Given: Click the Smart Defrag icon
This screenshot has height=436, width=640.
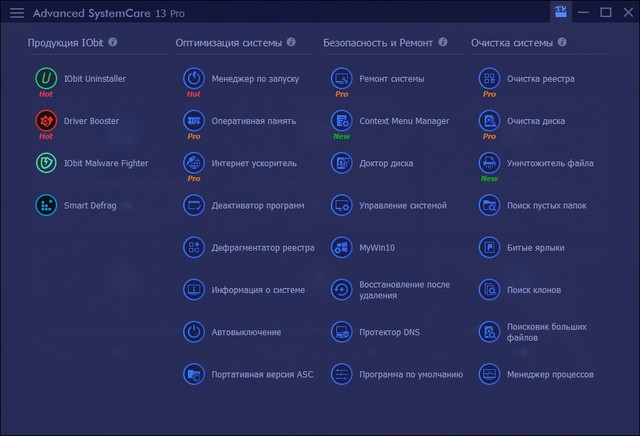Looking at the screenshot, I should (x=46, y=205).
